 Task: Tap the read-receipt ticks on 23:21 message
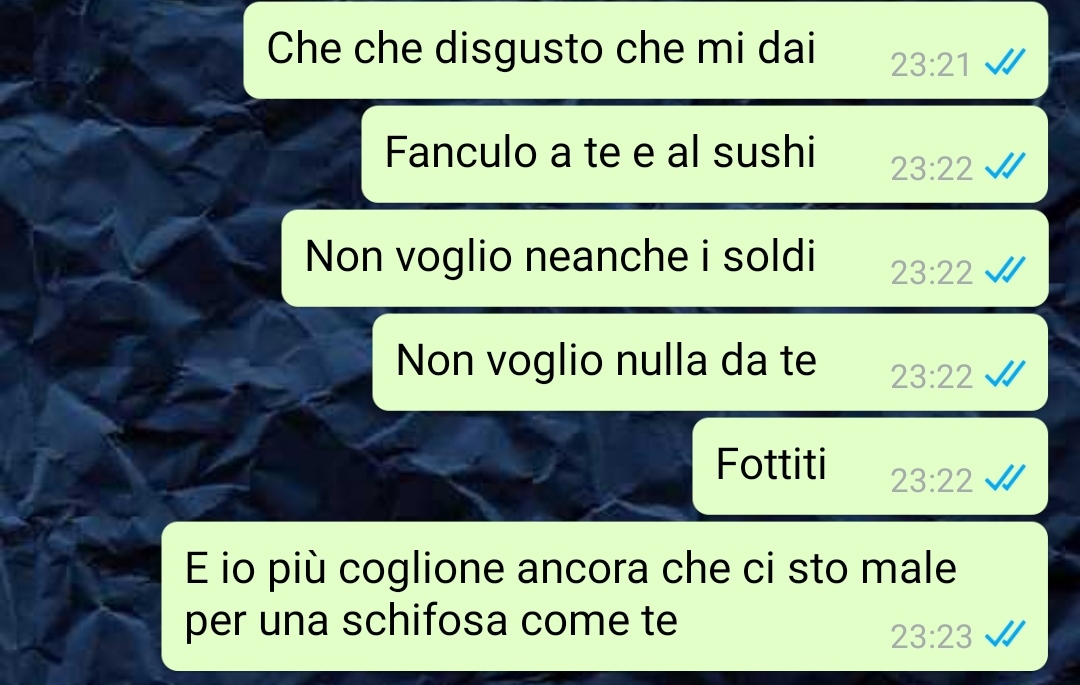click(1006, 62)
